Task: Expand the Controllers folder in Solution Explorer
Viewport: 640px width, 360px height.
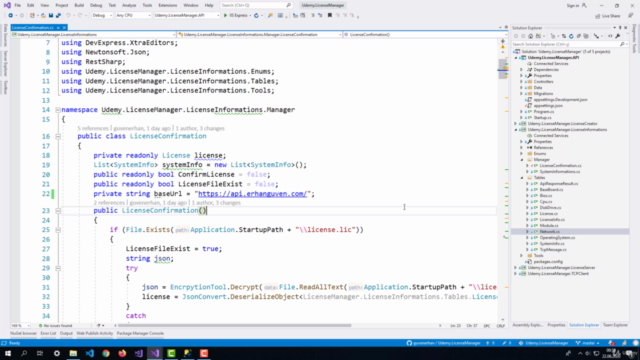Action: 521,82
